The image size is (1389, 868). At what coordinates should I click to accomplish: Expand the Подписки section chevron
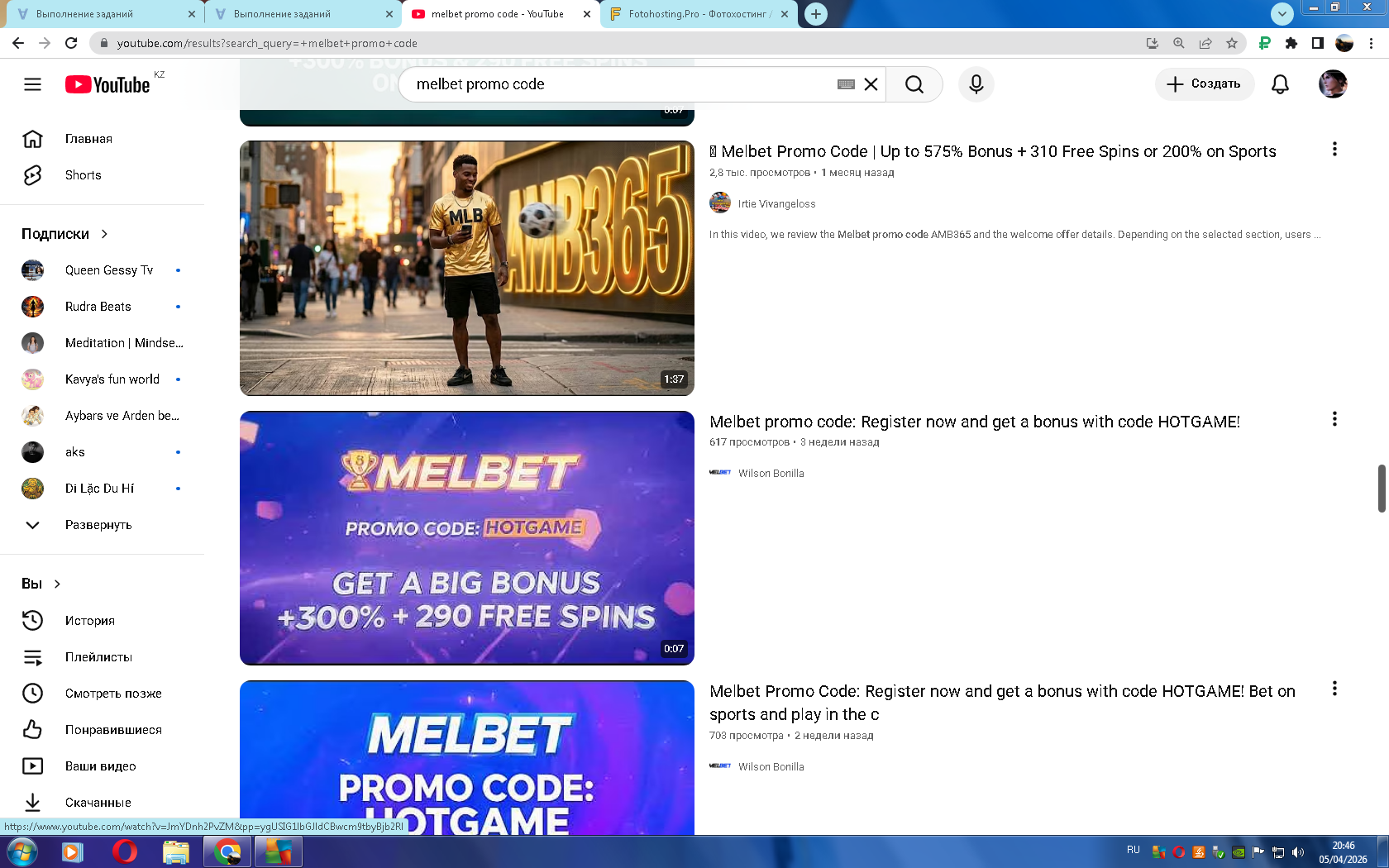click(104, 234)
